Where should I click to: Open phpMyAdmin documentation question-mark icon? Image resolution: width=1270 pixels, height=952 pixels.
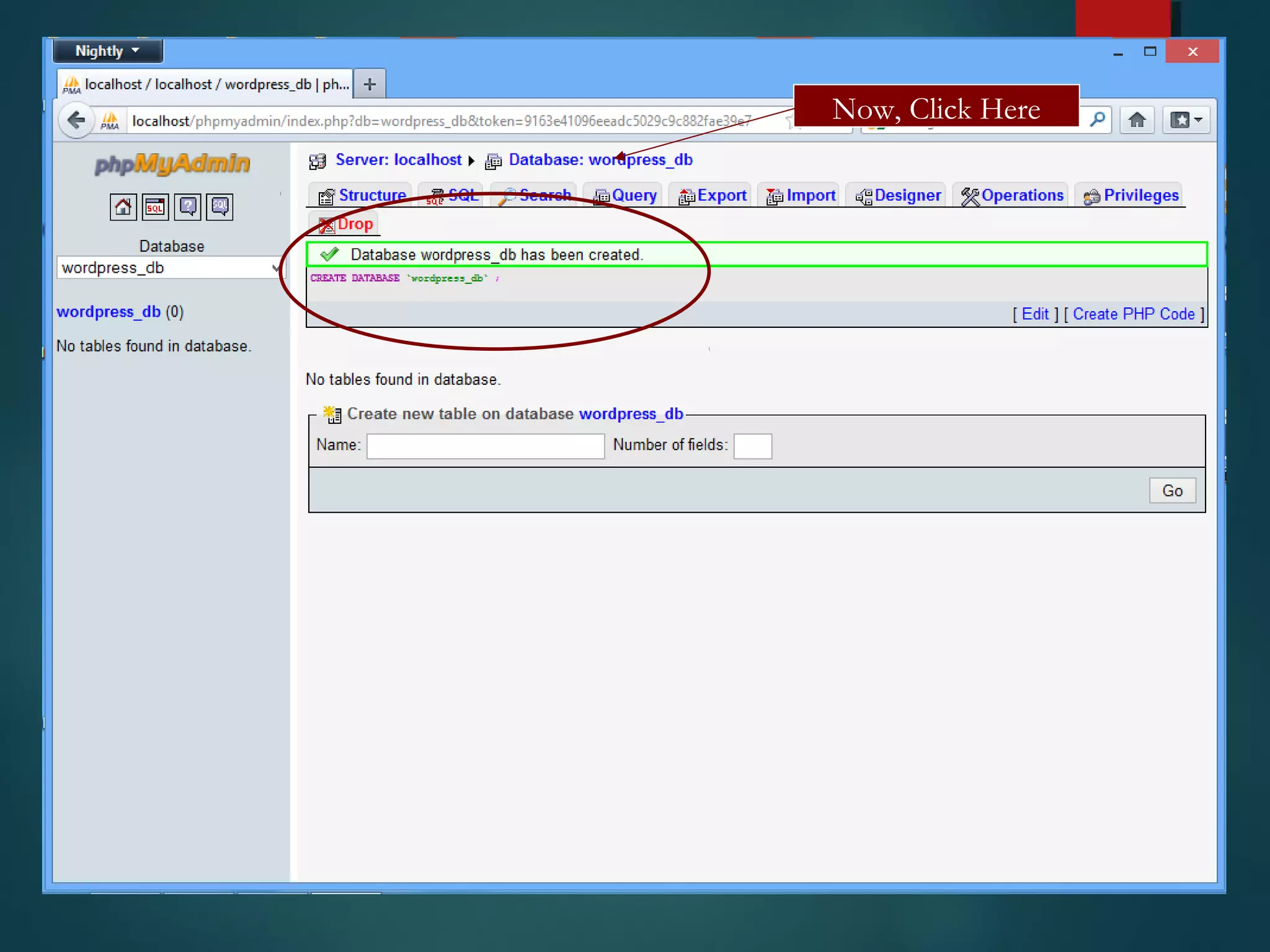click(187, 206)
